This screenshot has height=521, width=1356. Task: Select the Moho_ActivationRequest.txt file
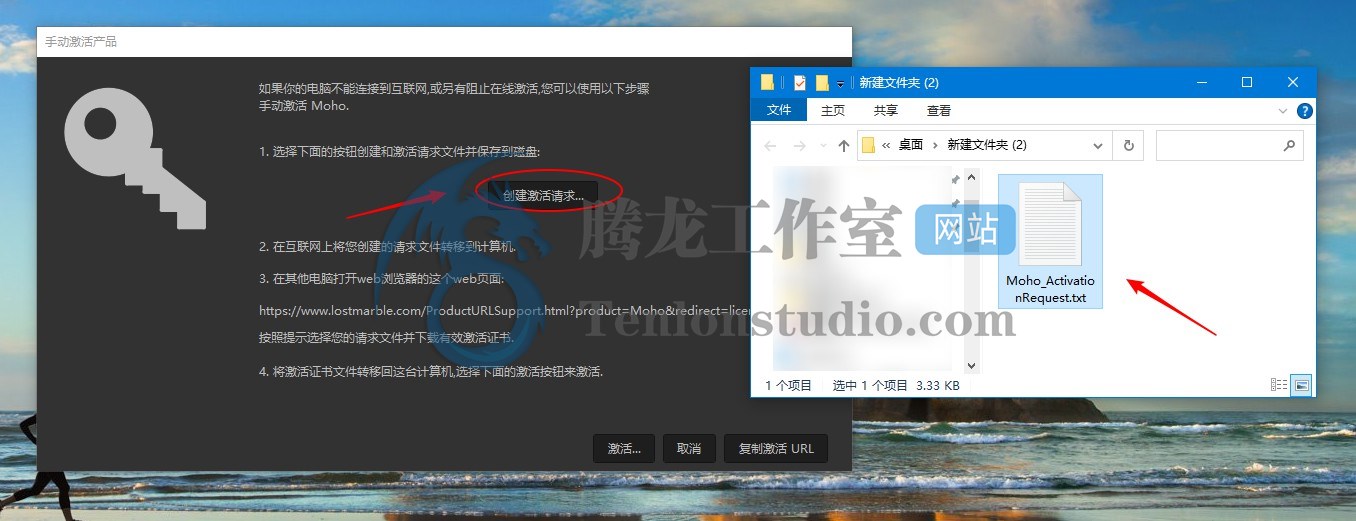[1050, 241]
